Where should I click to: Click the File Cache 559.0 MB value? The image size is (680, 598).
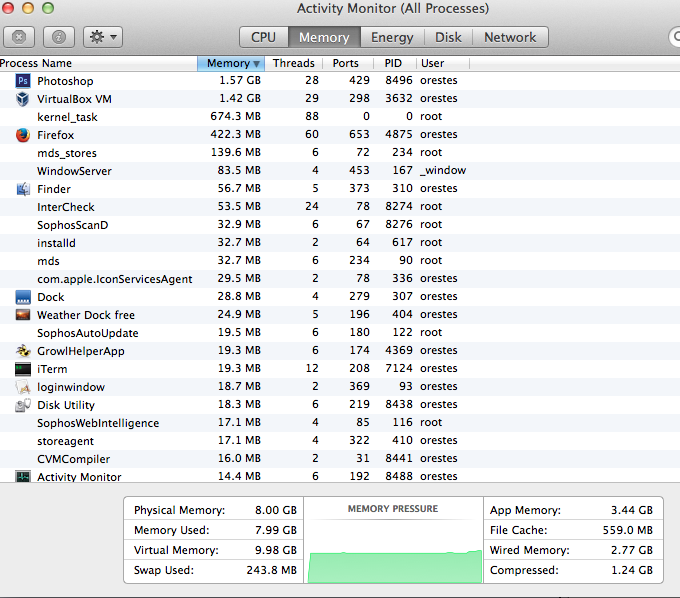click(x=628, y=530)
